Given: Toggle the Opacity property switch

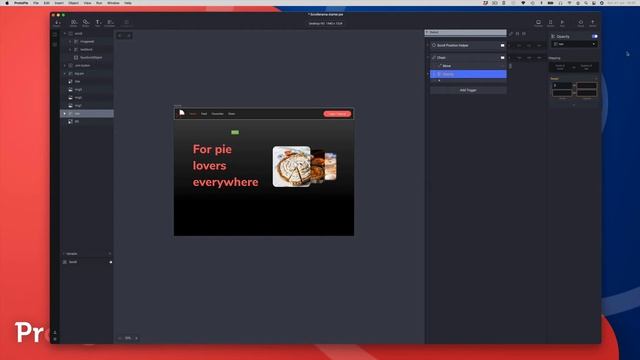Looking at the screenshot, I should pyautogui.click(x=595, y=36).
